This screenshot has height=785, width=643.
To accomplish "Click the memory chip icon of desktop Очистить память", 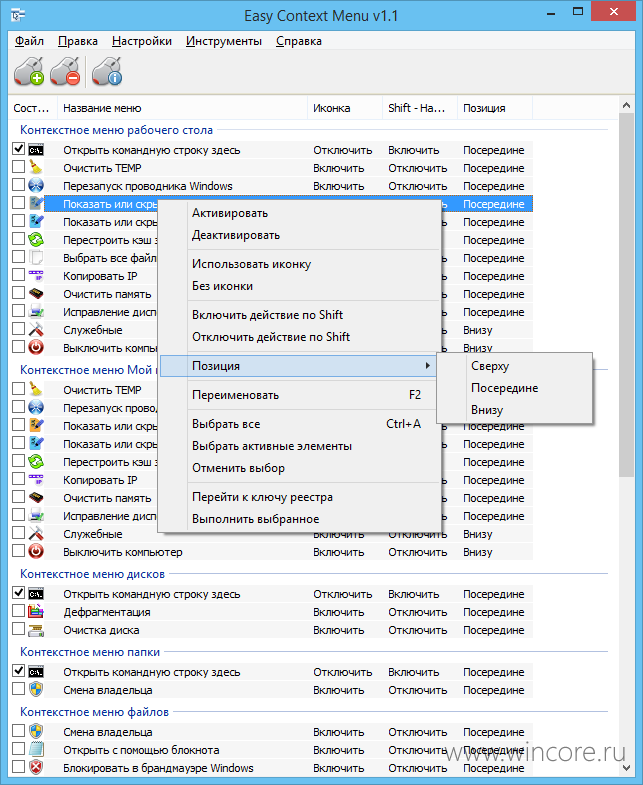I will (x=36, y=293).
